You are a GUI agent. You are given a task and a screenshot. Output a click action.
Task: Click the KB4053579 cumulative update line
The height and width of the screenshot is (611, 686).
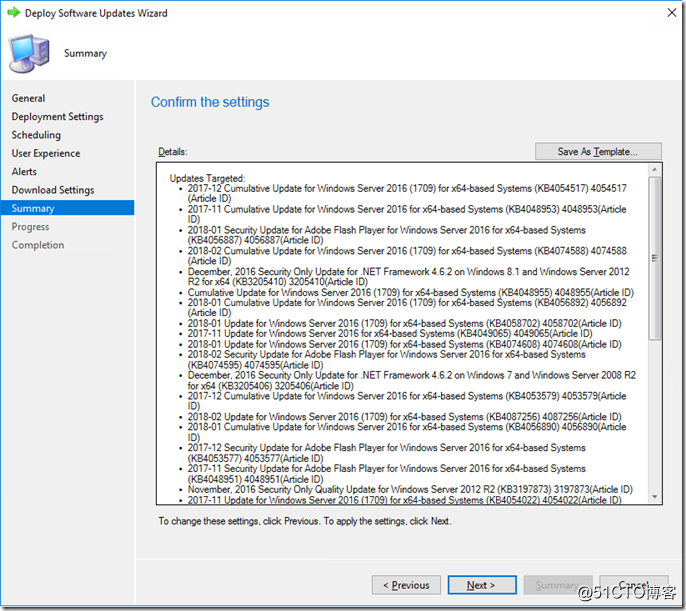(407, 401)
